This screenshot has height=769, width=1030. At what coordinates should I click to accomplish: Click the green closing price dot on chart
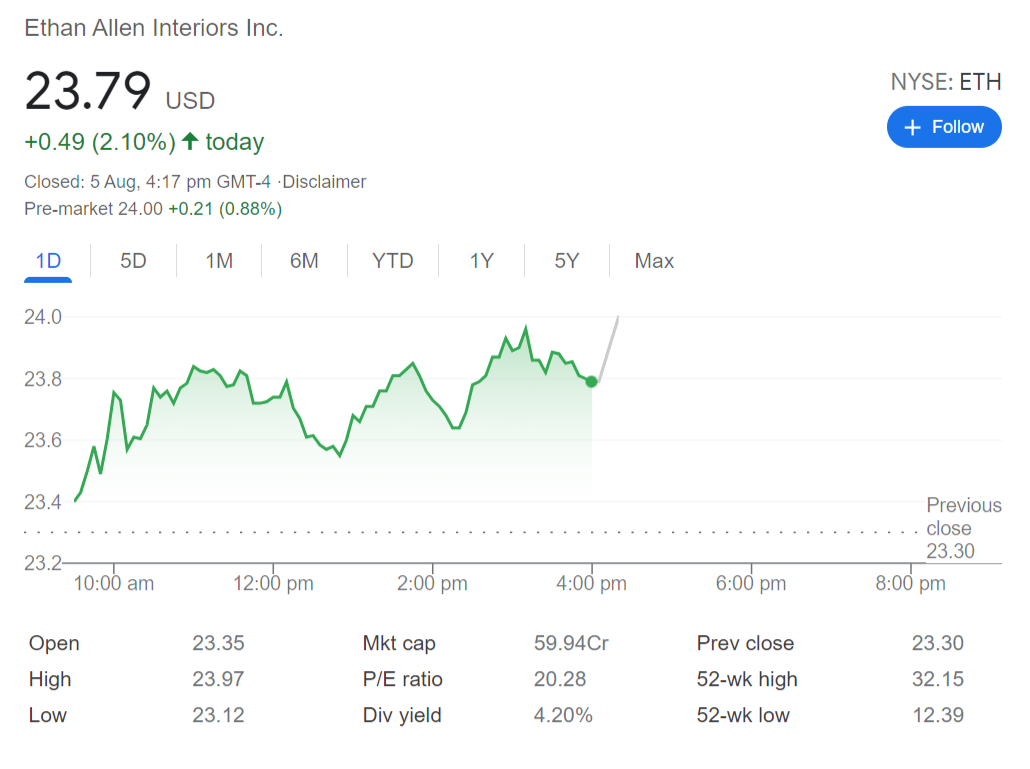pos(592,381)
